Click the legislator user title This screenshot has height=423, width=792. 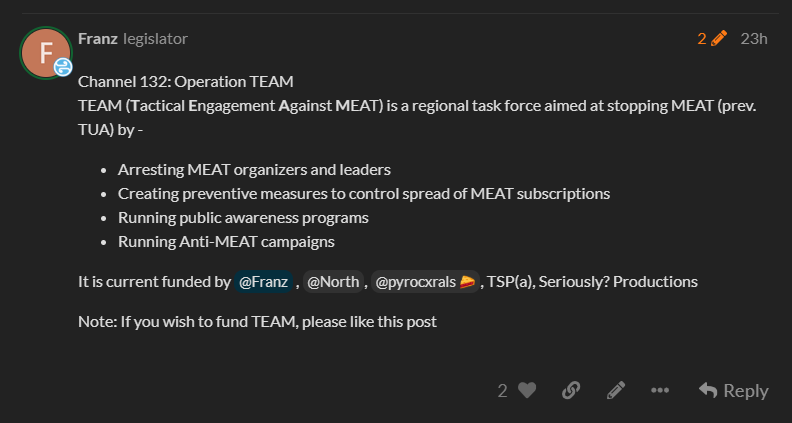pos(156,39)
